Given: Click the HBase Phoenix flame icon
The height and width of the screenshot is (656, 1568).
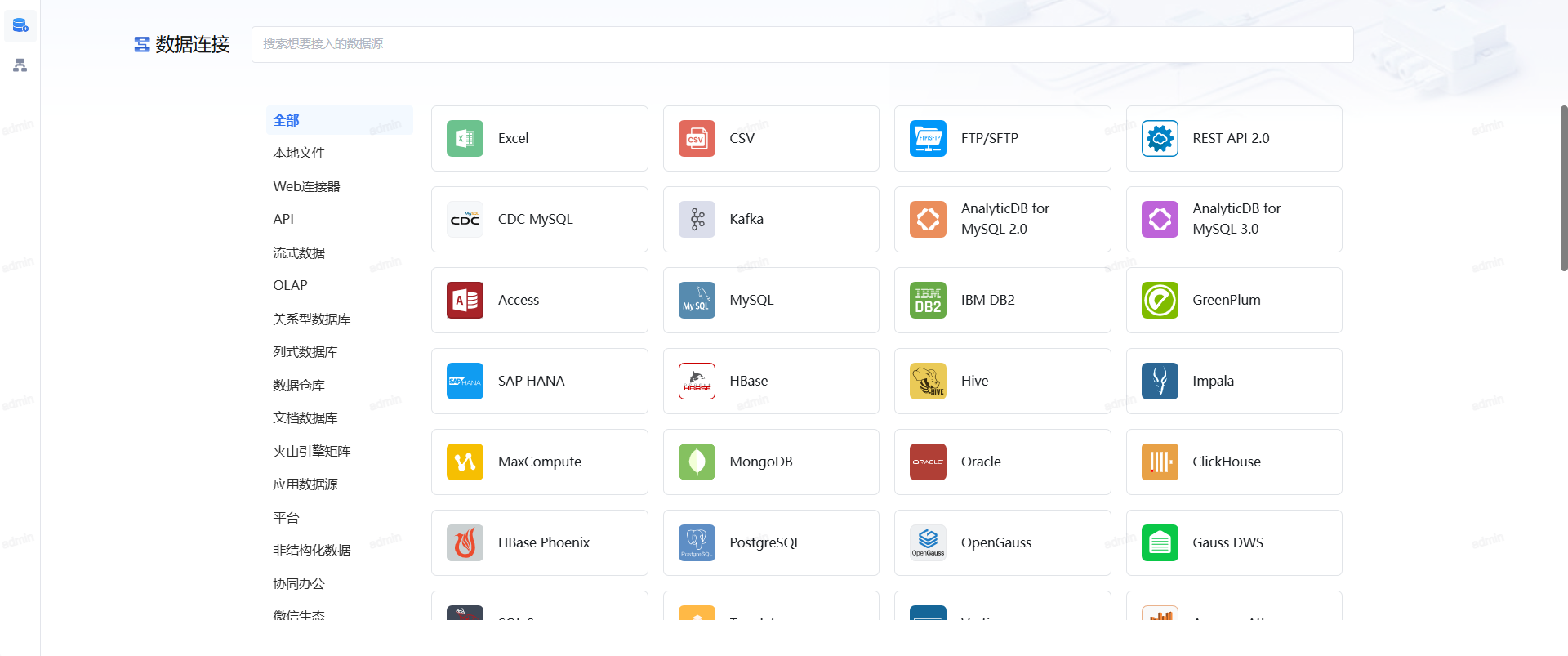Looking at the screenshot, I should click(465, 542).
